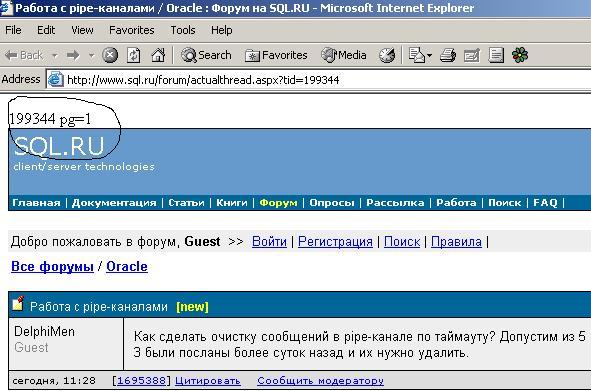
Task: Click the DelphiMen author name
Action: 44,331
